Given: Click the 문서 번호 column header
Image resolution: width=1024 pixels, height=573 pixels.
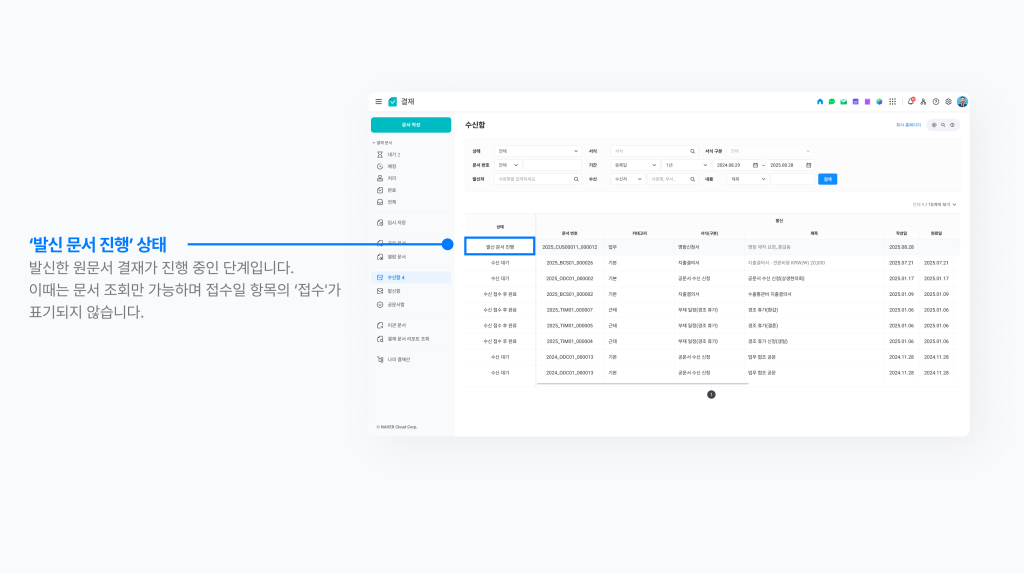Looking at the screenshot, I should click(x=569, y=233).
